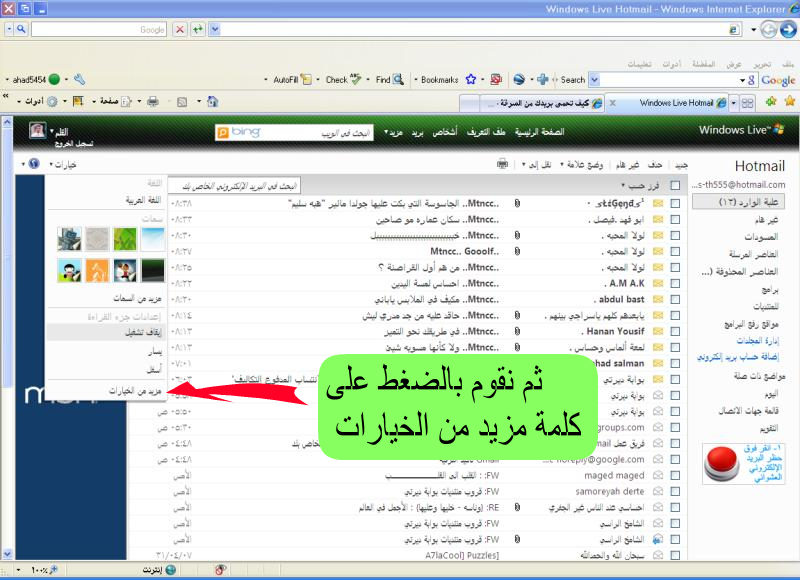The width and height of the screenshot is (800, 580).
Task: Click the Google toolbar wrench settings icon
Action: point(80,79)
